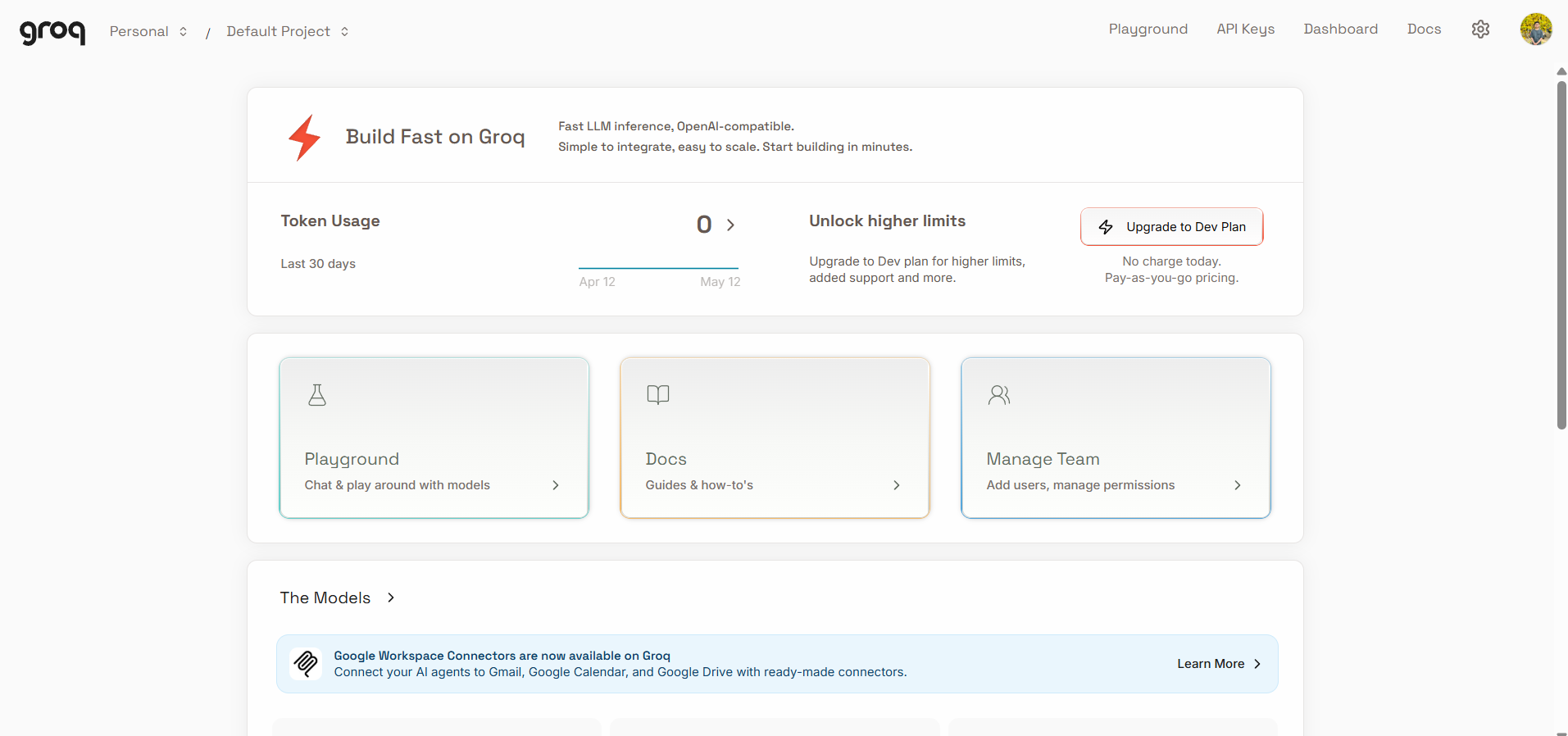This screenshot has height=736, width=1568.
Task: Open API Keys in top navigation
Action: pyautogui.click(x=1245, y=30)
